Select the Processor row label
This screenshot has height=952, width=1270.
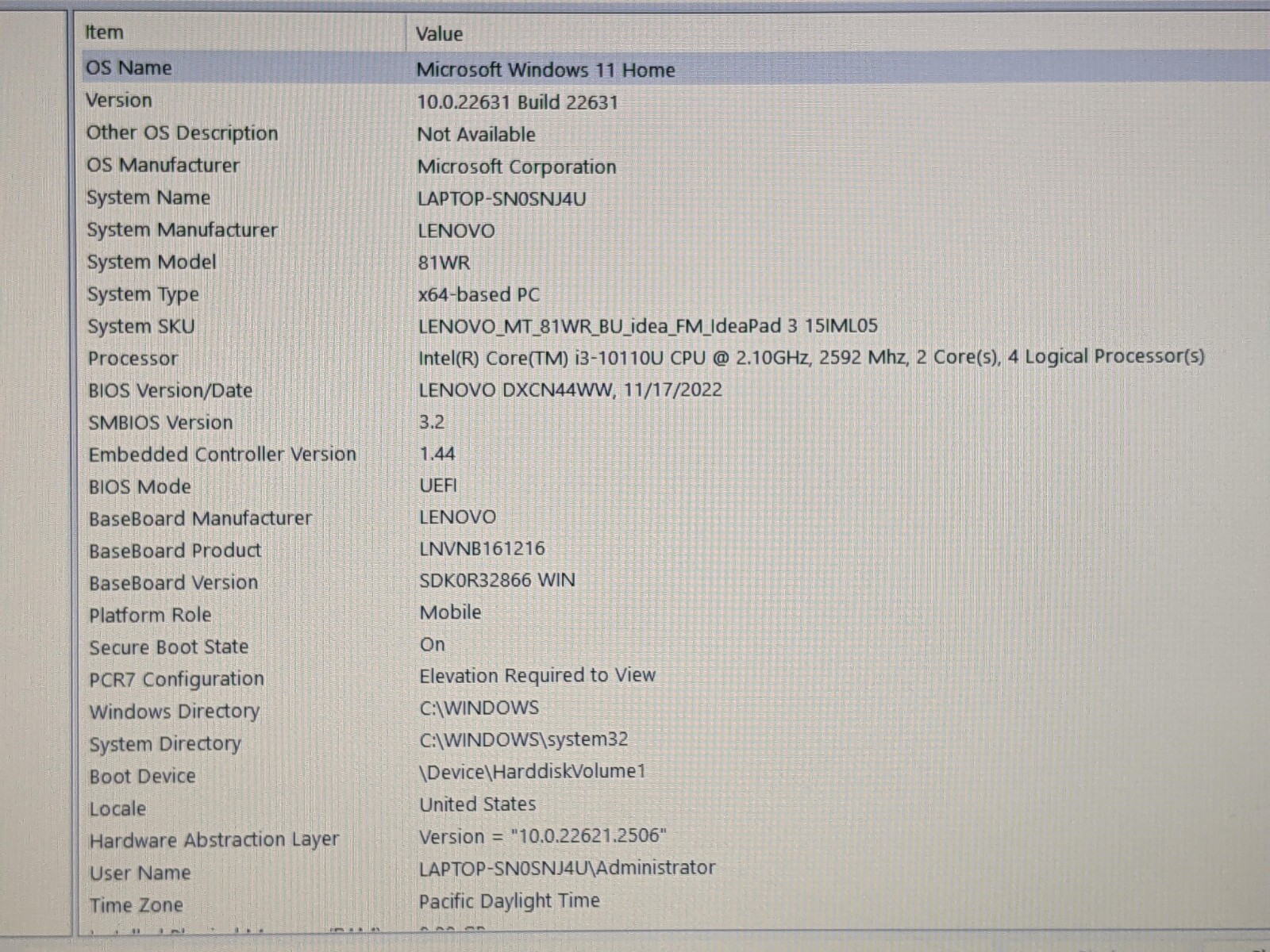133,359
